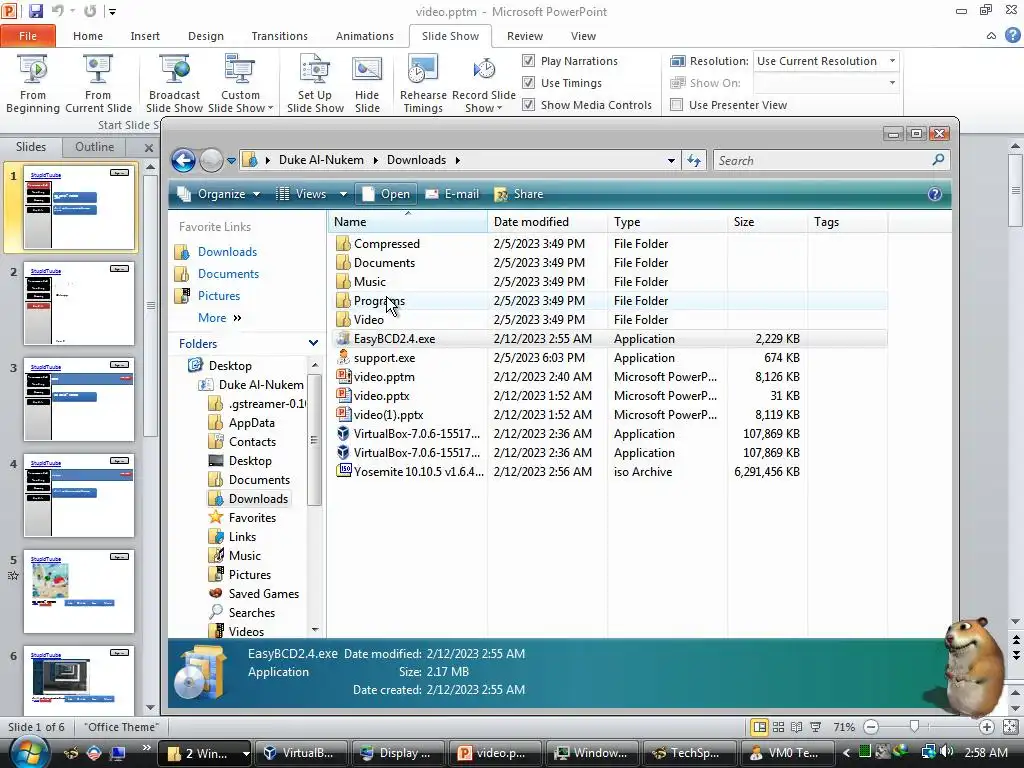Click the Explorer Search field
The image size is (1024, 768).
pyautogui.click(x=831, y=160)
